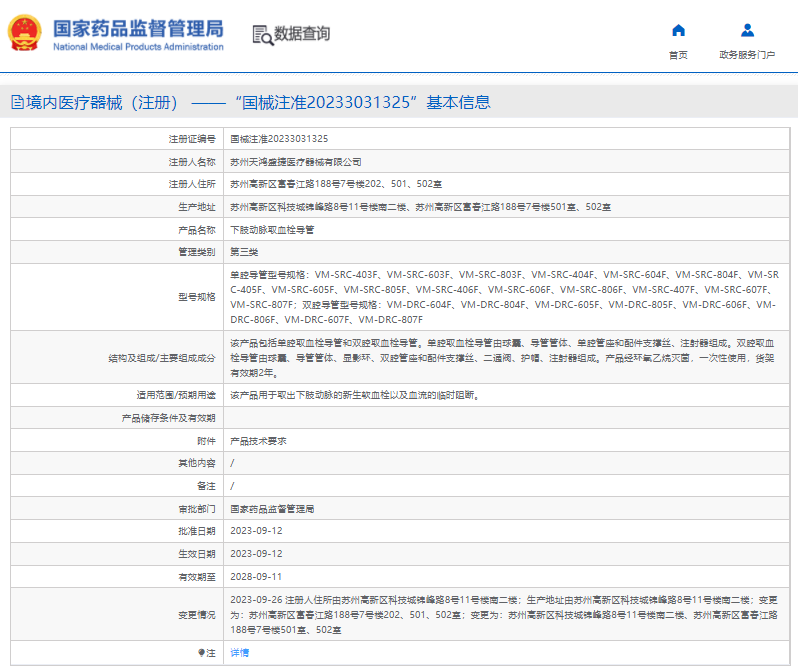Viewport: 798px width, 670px height.
Task: Click the 首页 home icon
Action: 678,31
